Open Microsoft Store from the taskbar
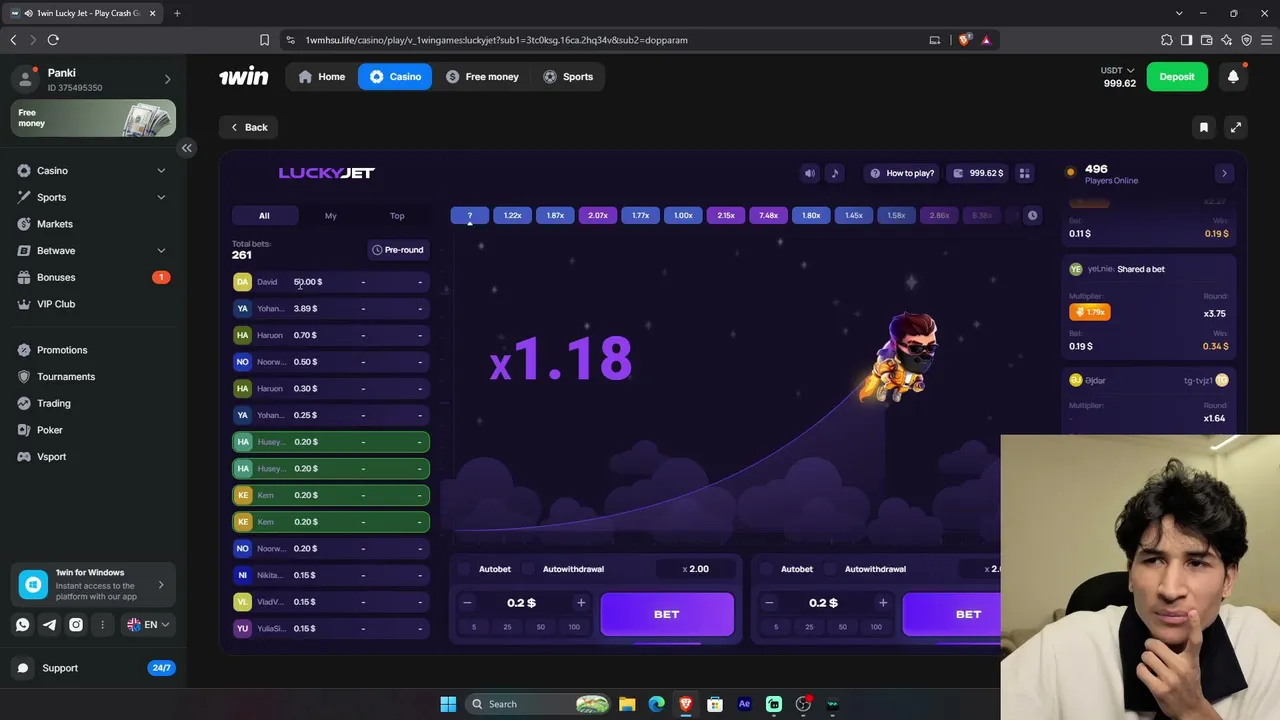The width and height of the screenshot is (1280, 720). point(715,704)
